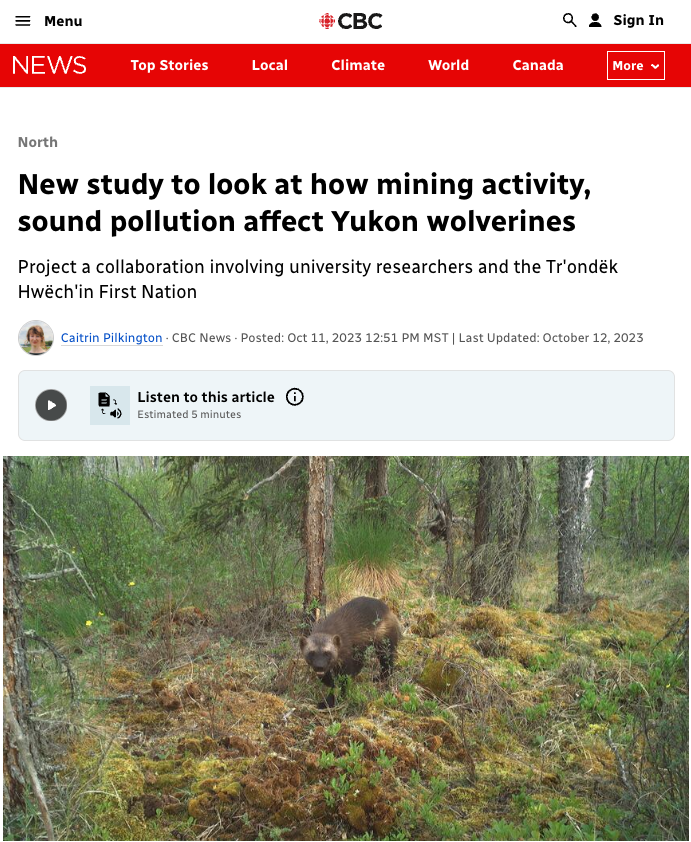Expand the More dropdown menu

[636, 66]
